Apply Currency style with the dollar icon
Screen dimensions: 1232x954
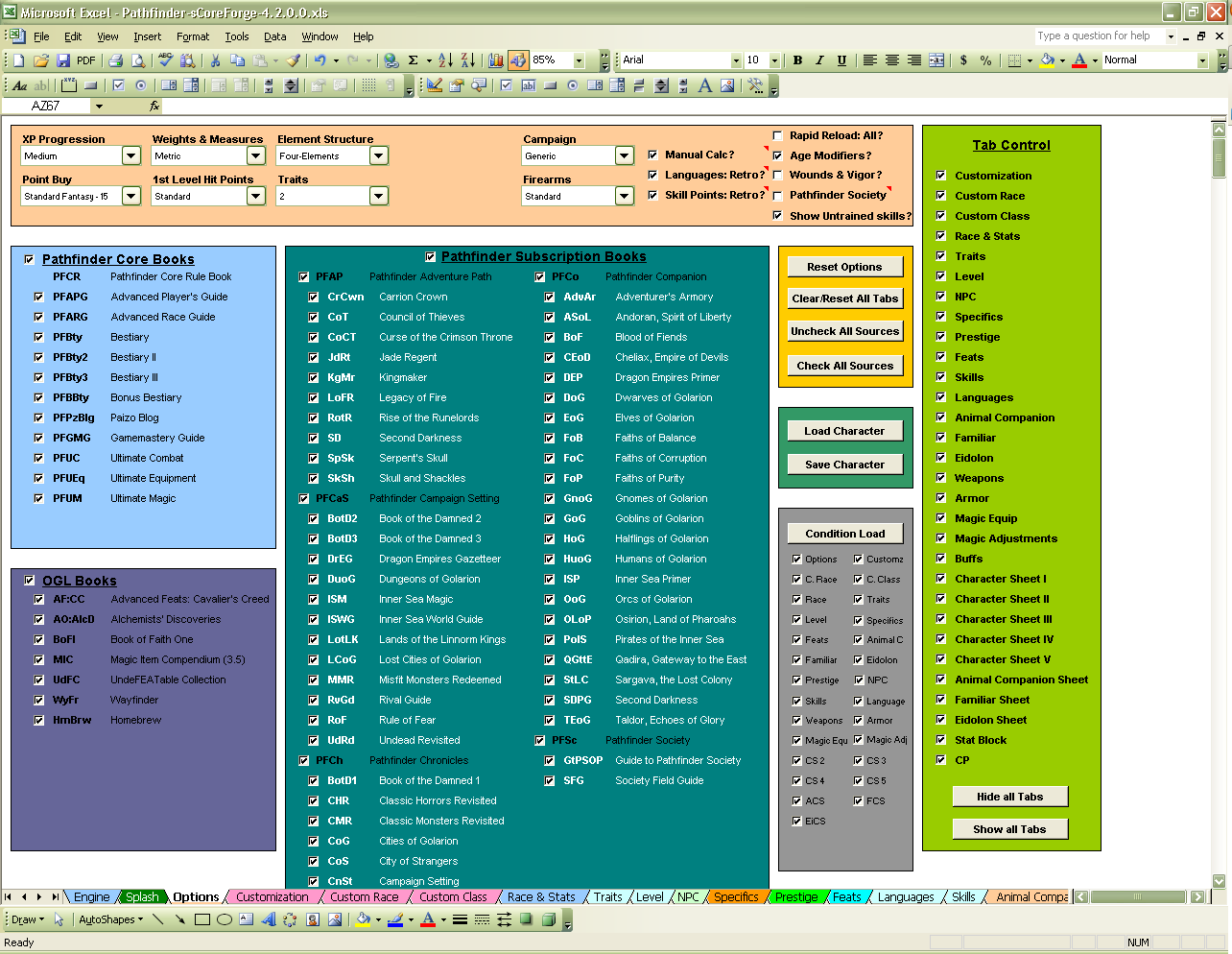pos(963,60)
